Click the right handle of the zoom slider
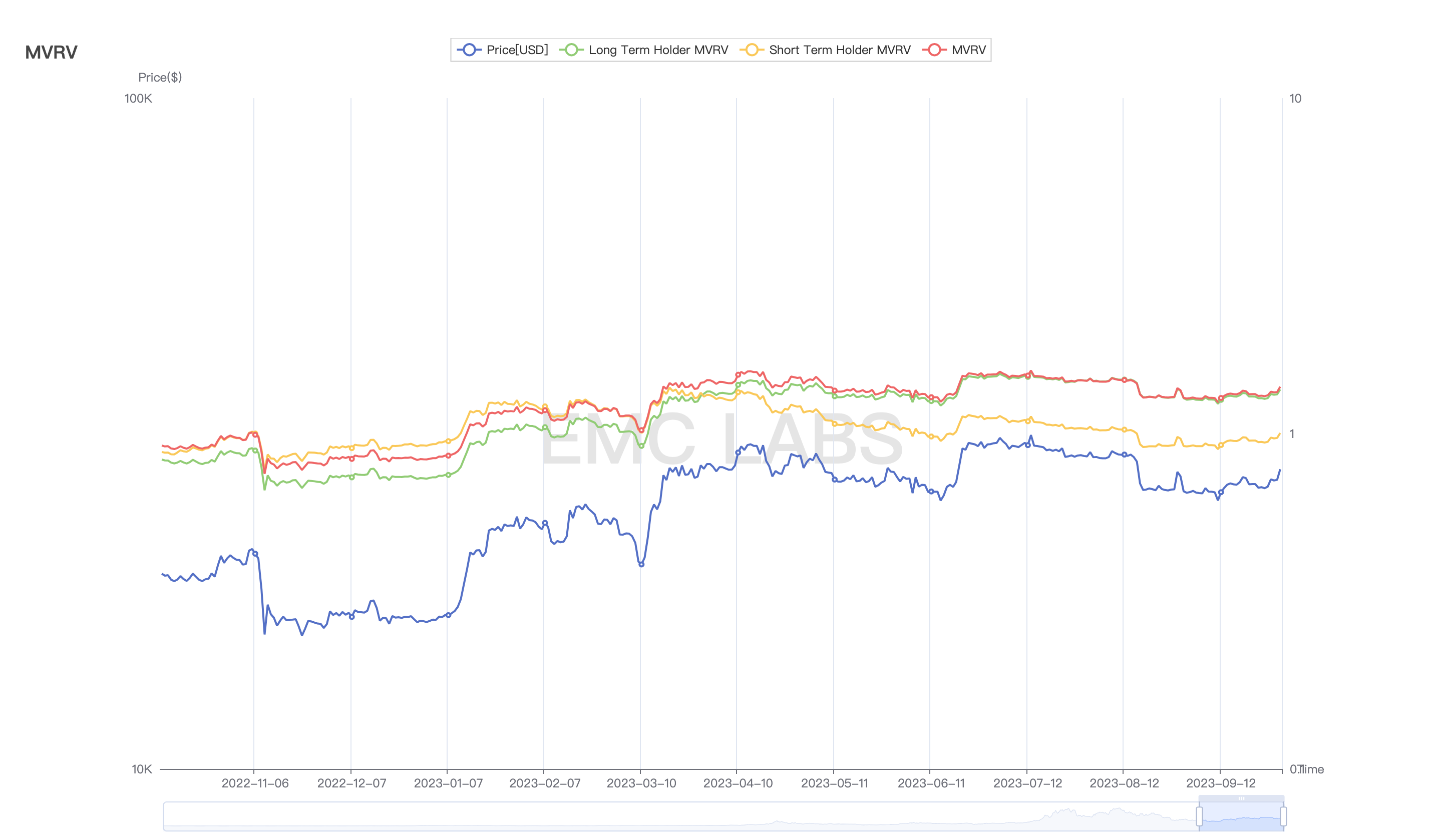Viewport: 1442px width, 840px height. tap(1283, 816)
